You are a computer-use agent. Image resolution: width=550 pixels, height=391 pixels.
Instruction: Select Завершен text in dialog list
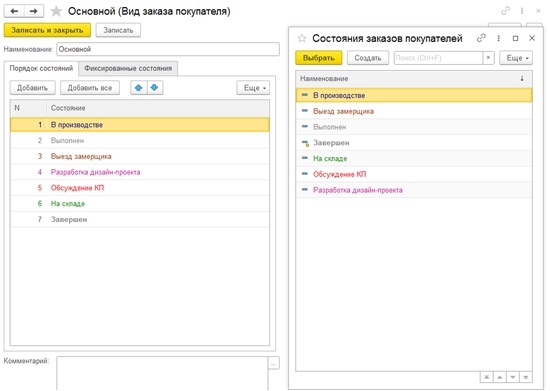tap(331, 143)
